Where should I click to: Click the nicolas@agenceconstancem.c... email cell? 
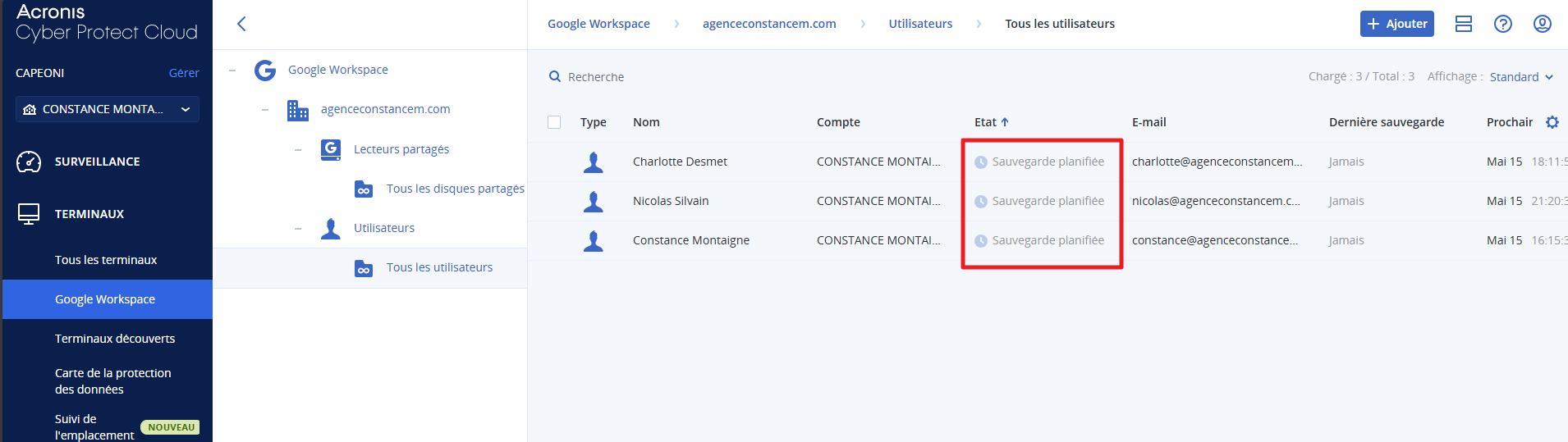click(x=1216, y=201)
